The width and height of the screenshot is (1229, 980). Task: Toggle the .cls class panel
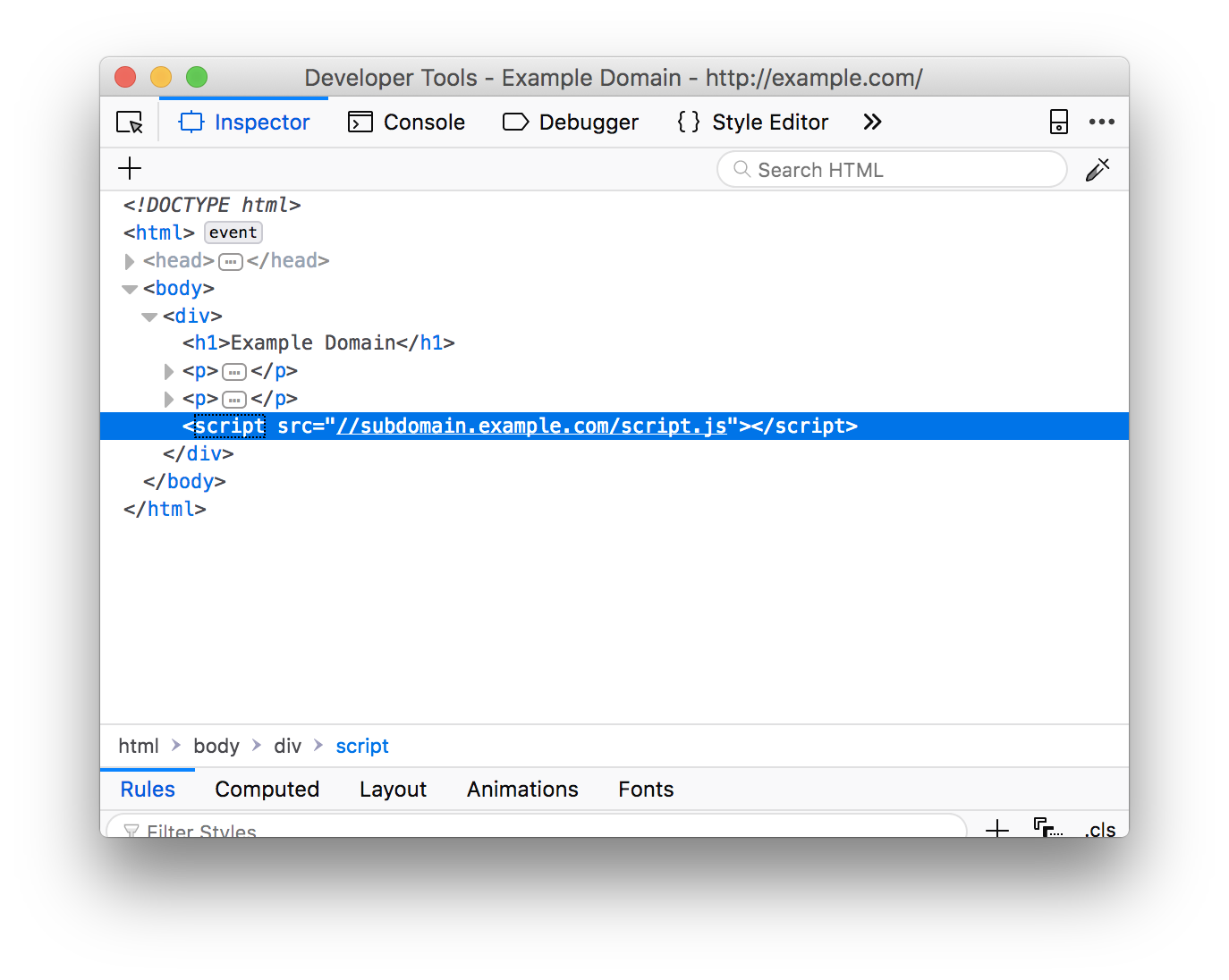click(x=1100, y=829)
